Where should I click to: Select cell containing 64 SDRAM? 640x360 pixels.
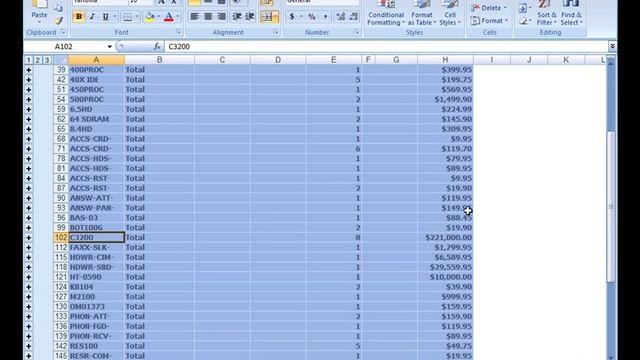pos(96,119)
